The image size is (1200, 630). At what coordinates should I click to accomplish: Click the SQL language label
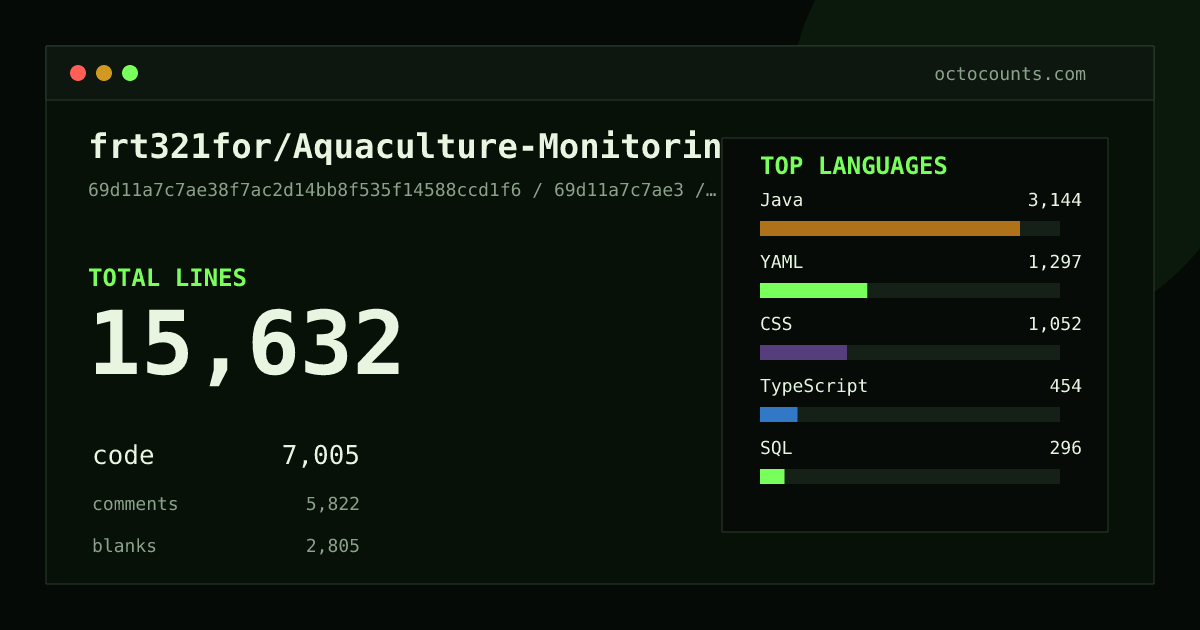[x=776, y=448]
